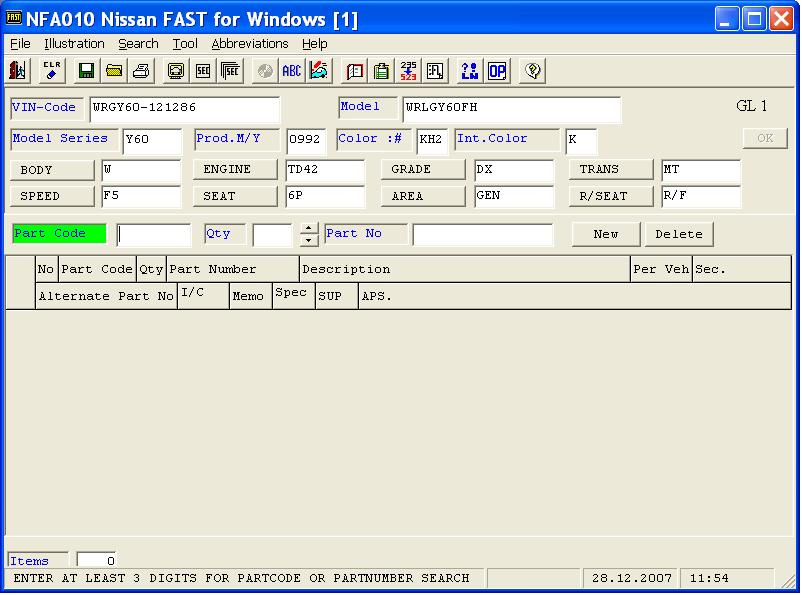Open the Search menu
Image resolution: width=802 pixels, height=595 pixels.
[x=138, y=44]
